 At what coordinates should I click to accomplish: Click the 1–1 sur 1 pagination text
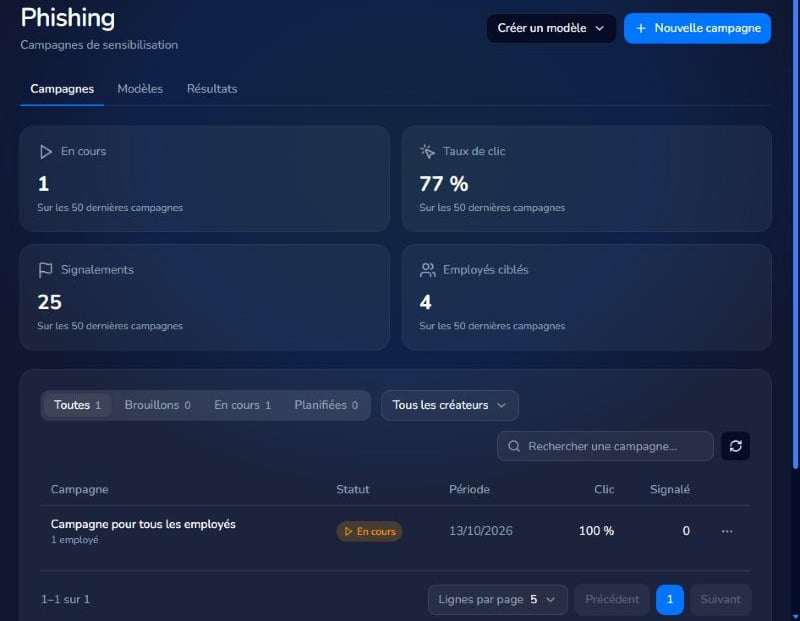coord(65,600)
